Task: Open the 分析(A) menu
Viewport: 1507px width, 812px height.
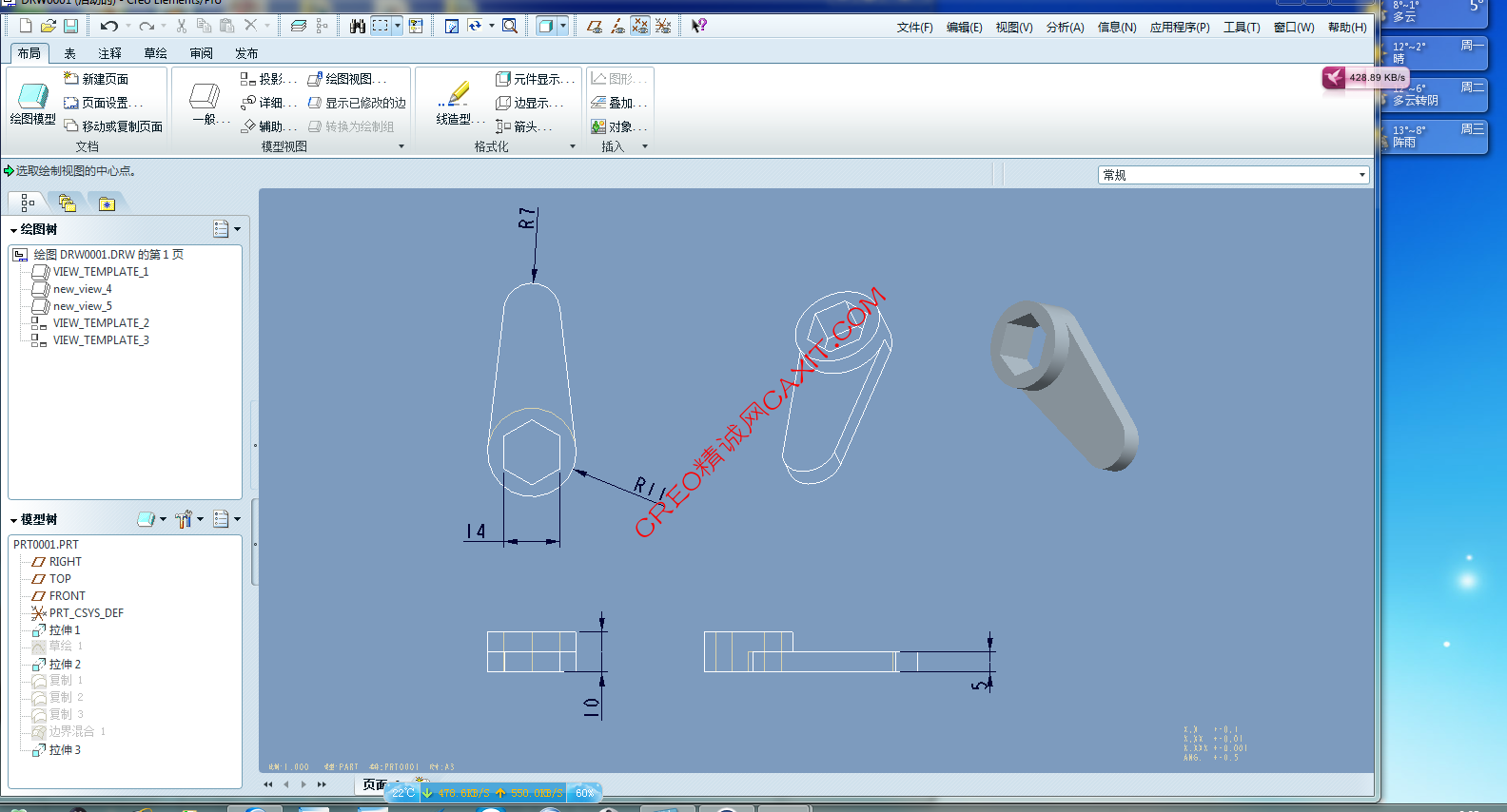Action: coord(1065,28)
